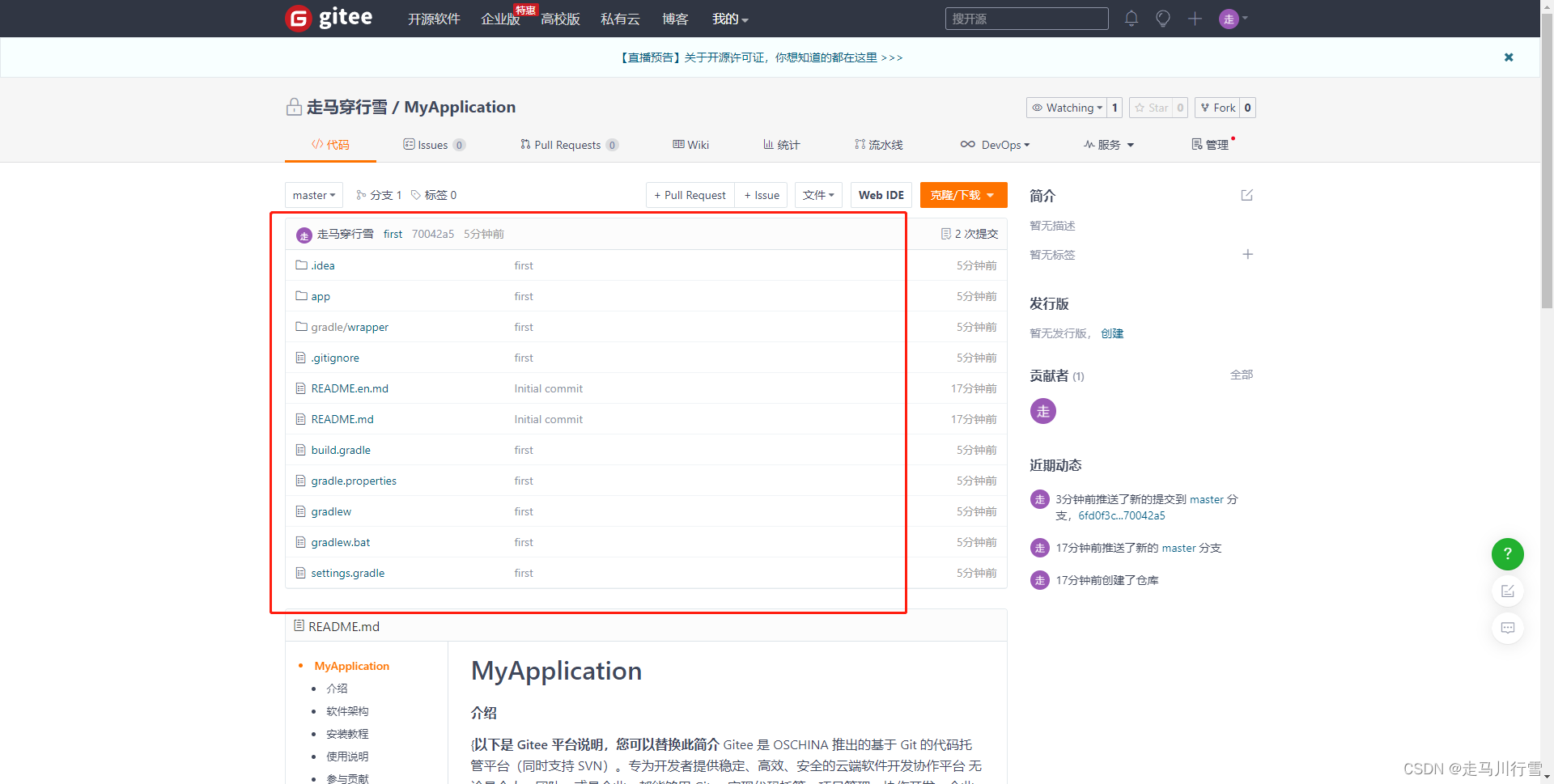Fork the repository
Image resolution: width=1554 pixels, height=784 pixels.
pyautogui.click(x=1217, y=108)
